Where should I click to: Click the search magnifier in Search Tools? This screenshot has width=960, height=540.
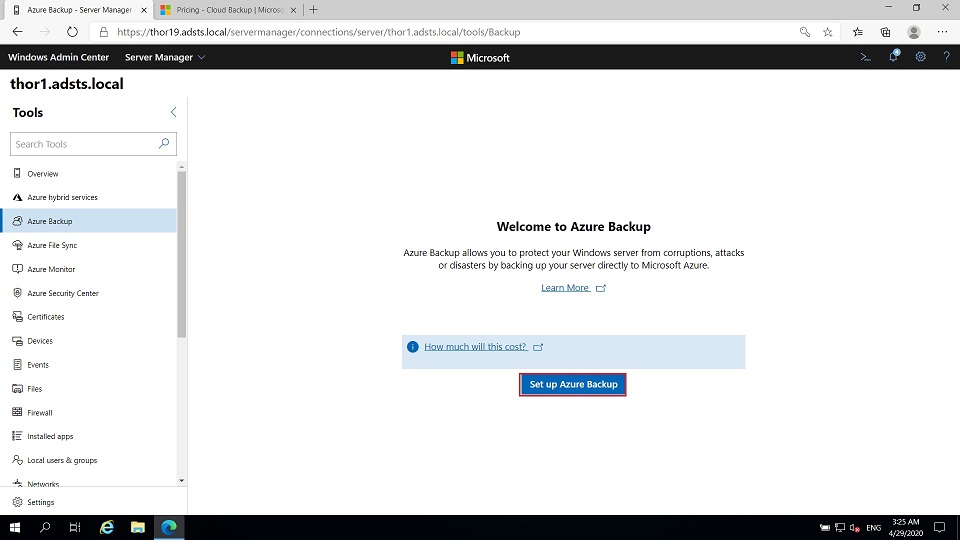pos(163,143)
